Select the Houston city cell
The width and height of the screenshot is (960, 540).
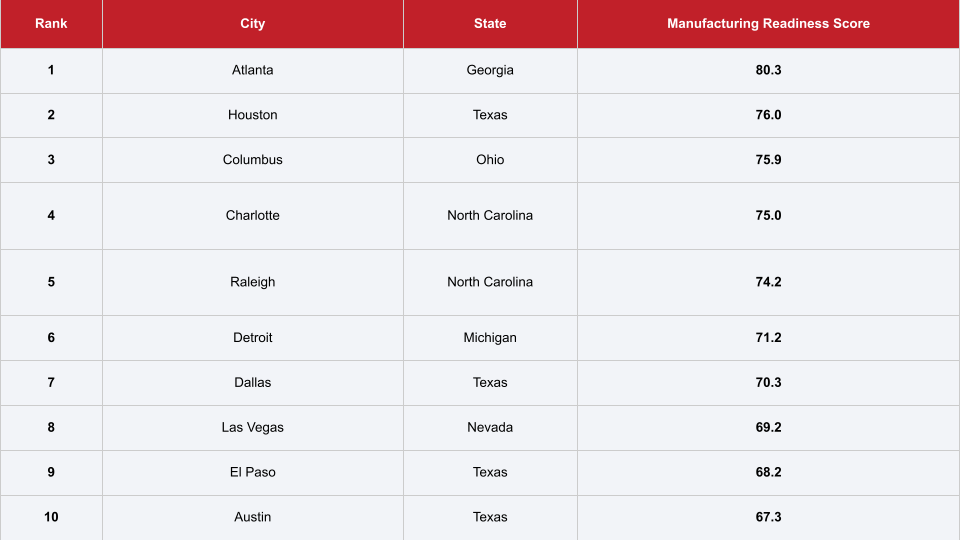click(x=253, y=115)
